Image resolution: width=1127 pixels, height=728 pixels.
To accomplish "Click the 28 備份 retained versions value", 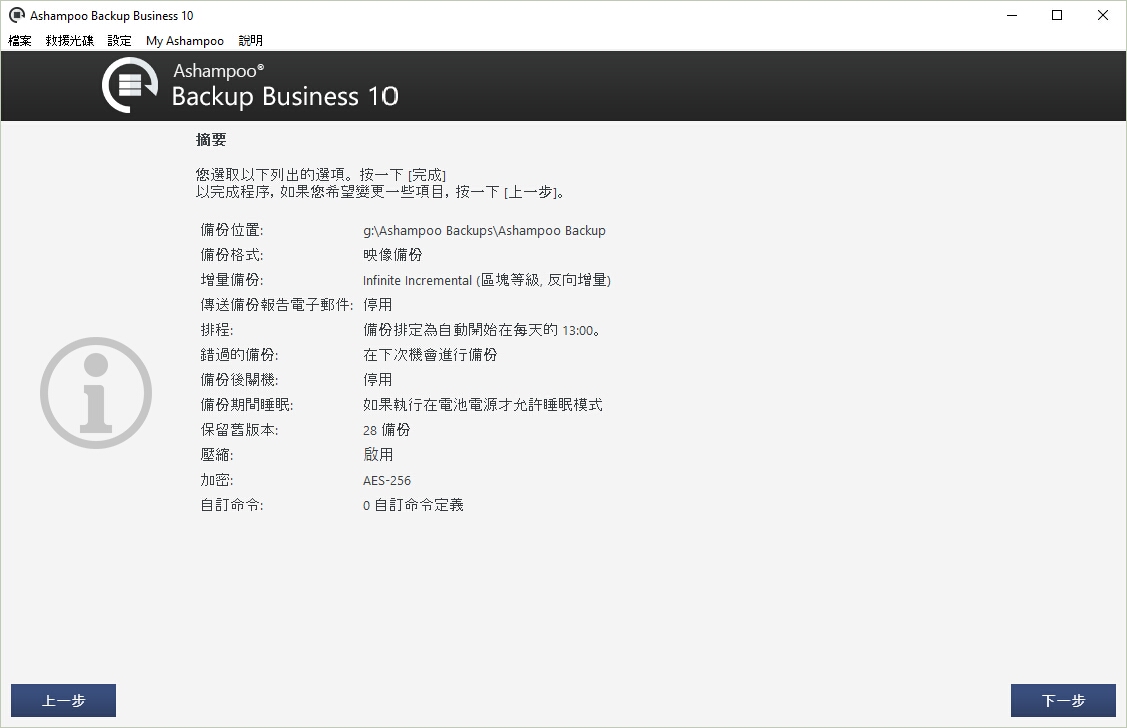I will tap(387, 430).
